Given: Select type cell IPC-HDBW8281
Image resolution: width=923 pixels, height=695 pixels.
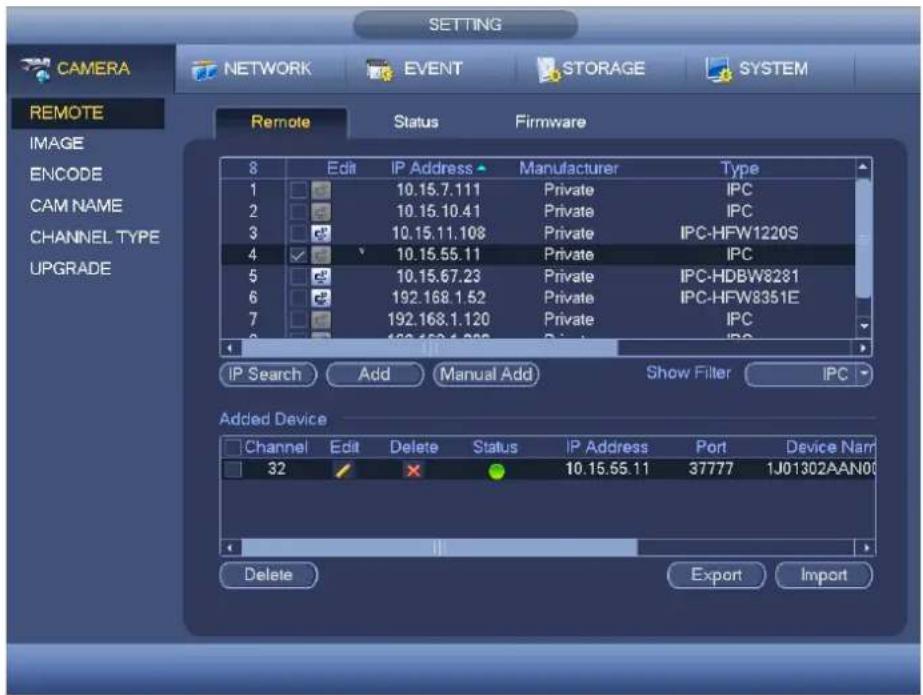Looking at the screenshot, I should pos(739,277).
